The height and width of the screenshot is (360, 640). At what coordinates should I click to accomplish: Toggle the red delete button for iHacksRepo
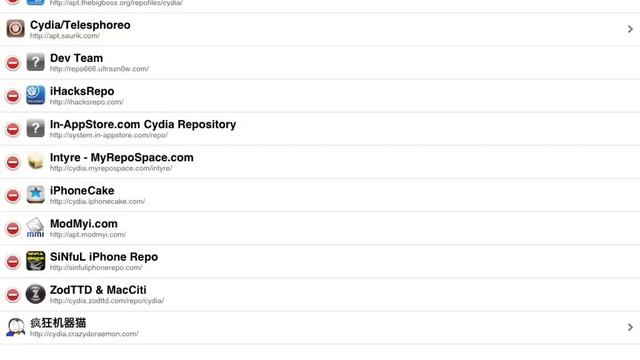pos(13,96)
